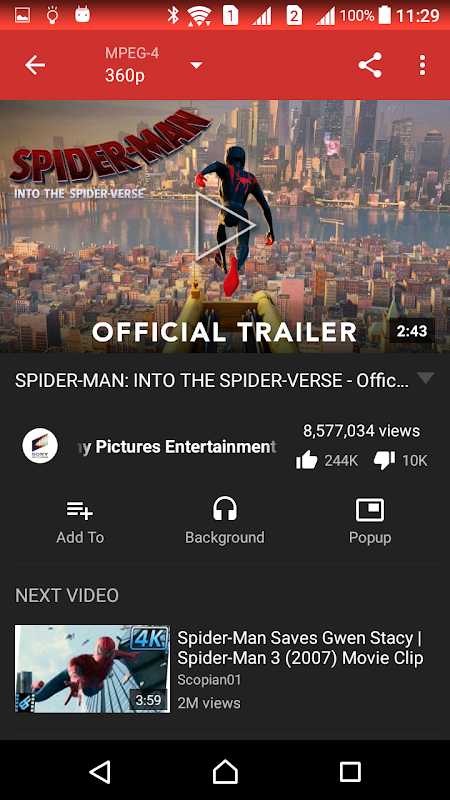Screen dimensions: 450x800
Task: Tap the Android recent apps button
Action: [350, 772]
